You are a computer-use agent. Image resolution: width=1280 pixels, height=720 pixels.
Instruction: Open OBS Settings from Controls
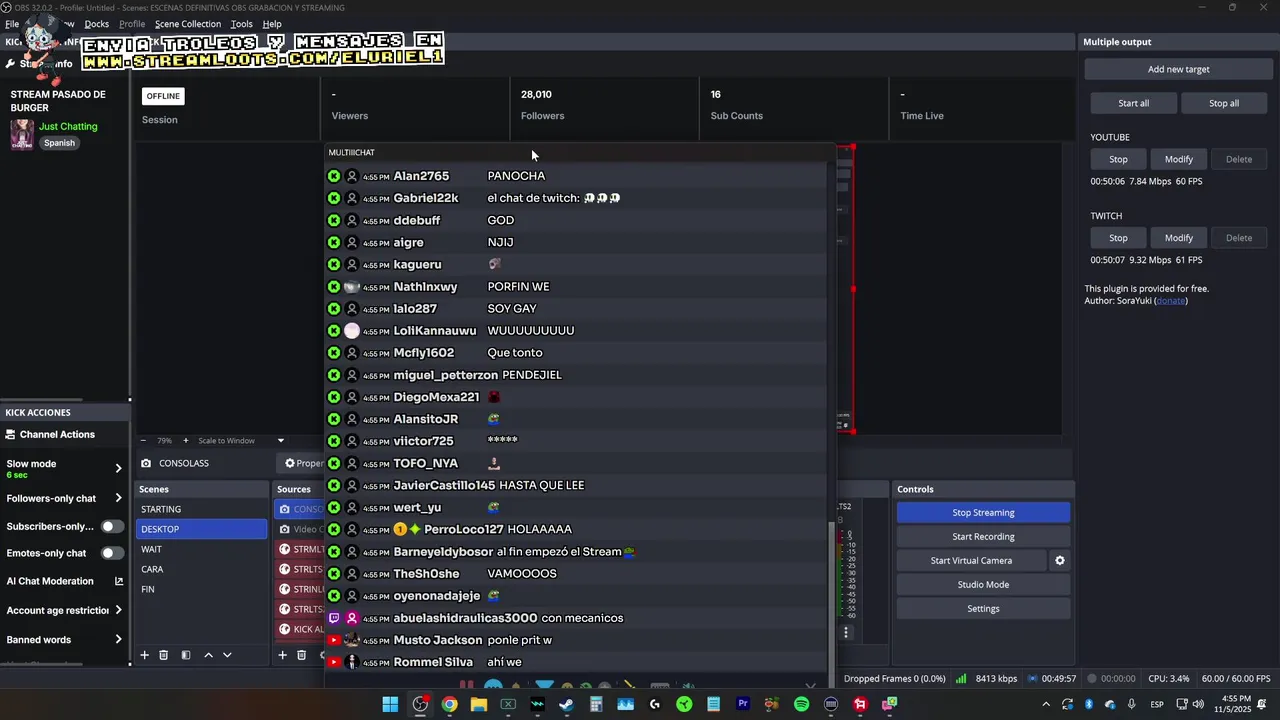click(983, 609)
